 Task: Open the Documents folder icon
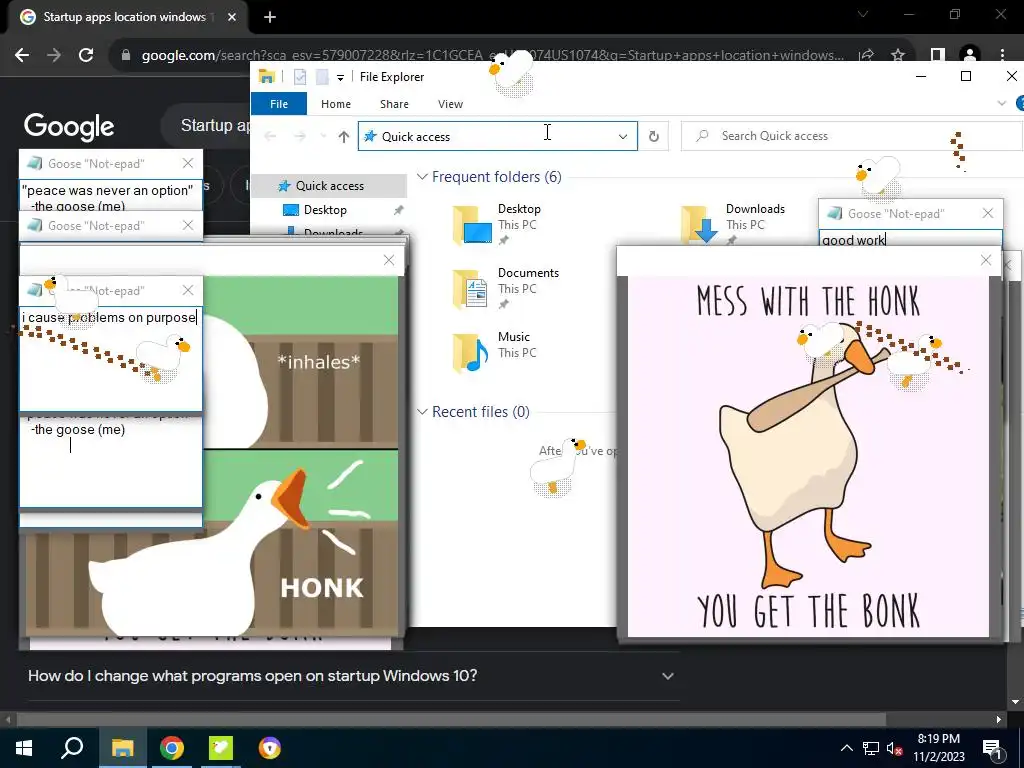[471, 289]
